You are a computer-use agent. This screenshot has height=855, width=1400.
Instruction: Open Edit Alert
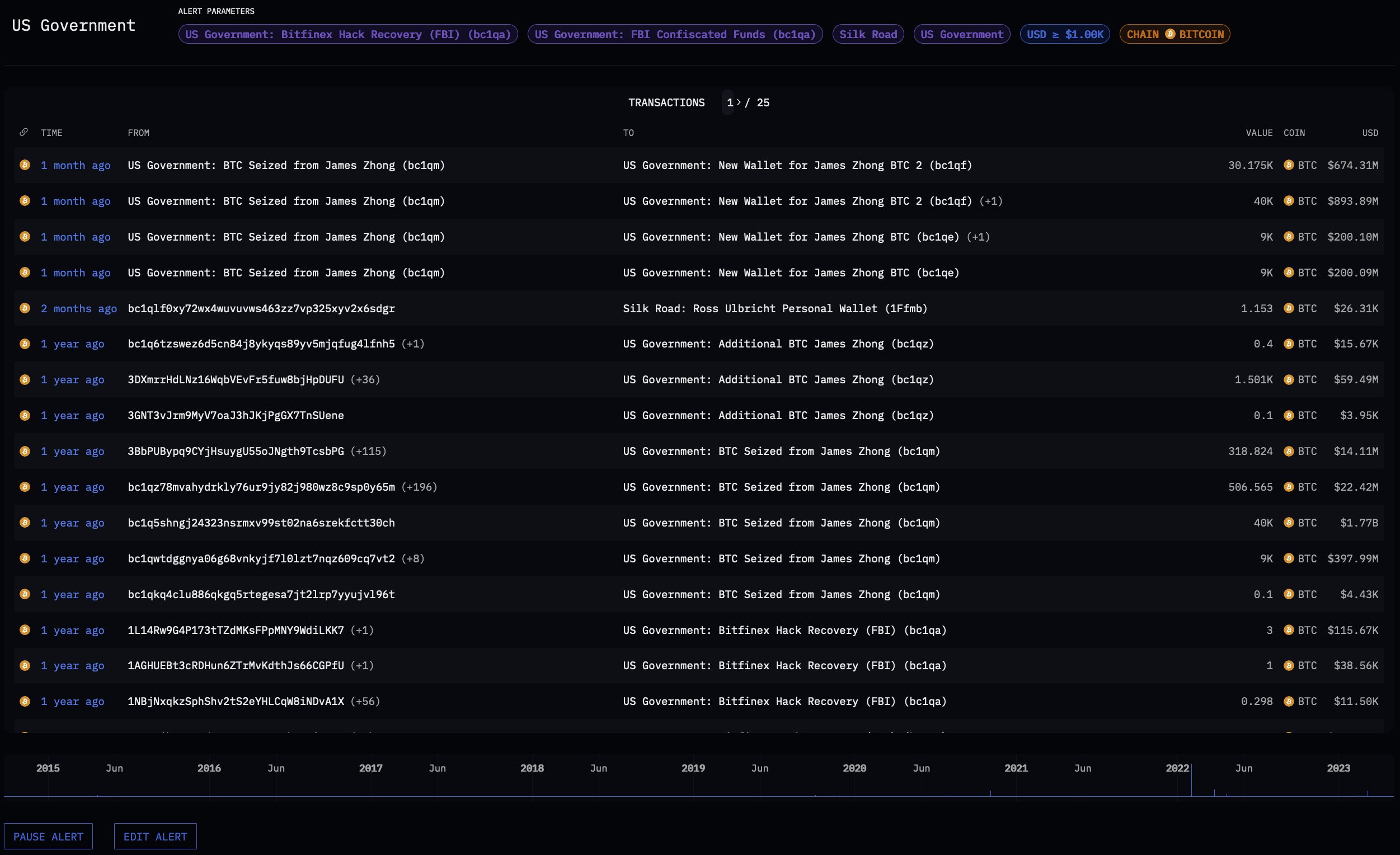point(155,836)
